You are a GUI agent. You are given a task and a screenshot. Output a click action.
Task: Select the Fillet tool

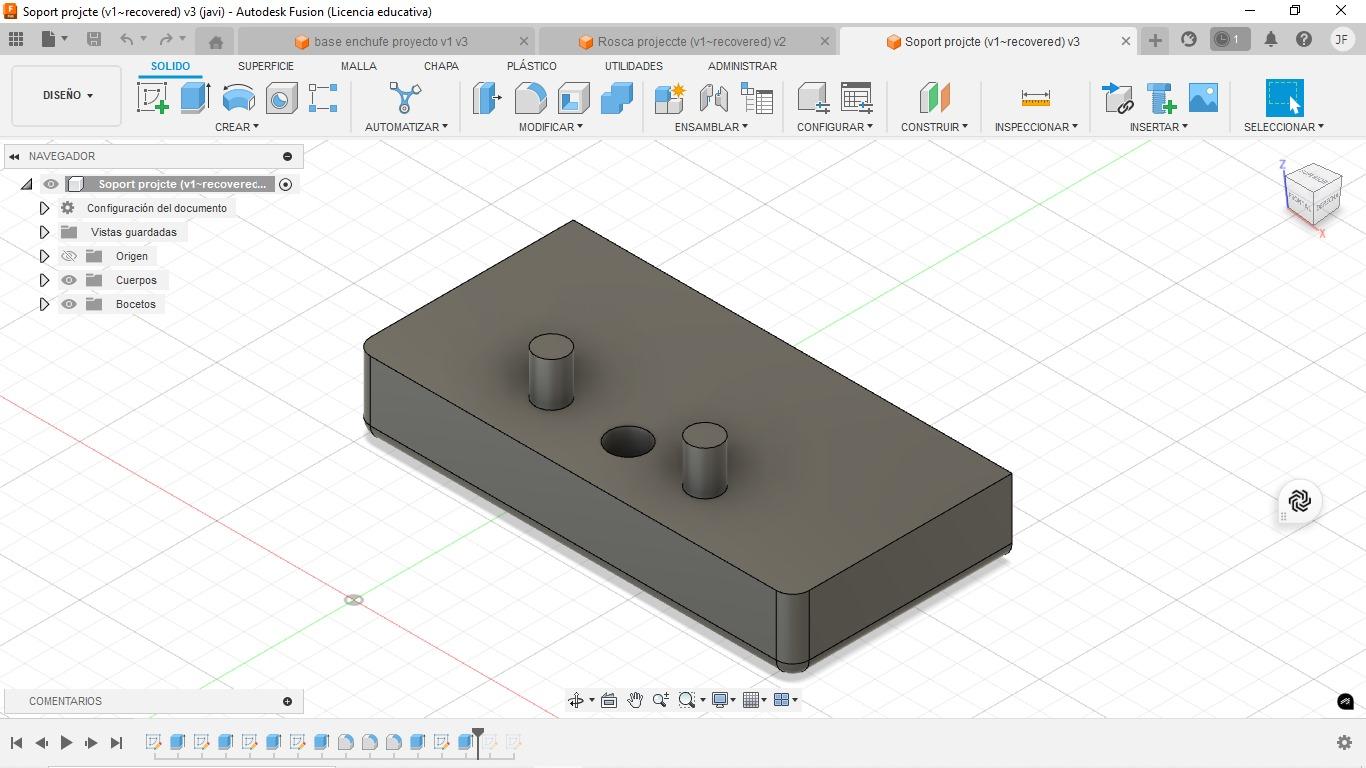click(530, 98)
